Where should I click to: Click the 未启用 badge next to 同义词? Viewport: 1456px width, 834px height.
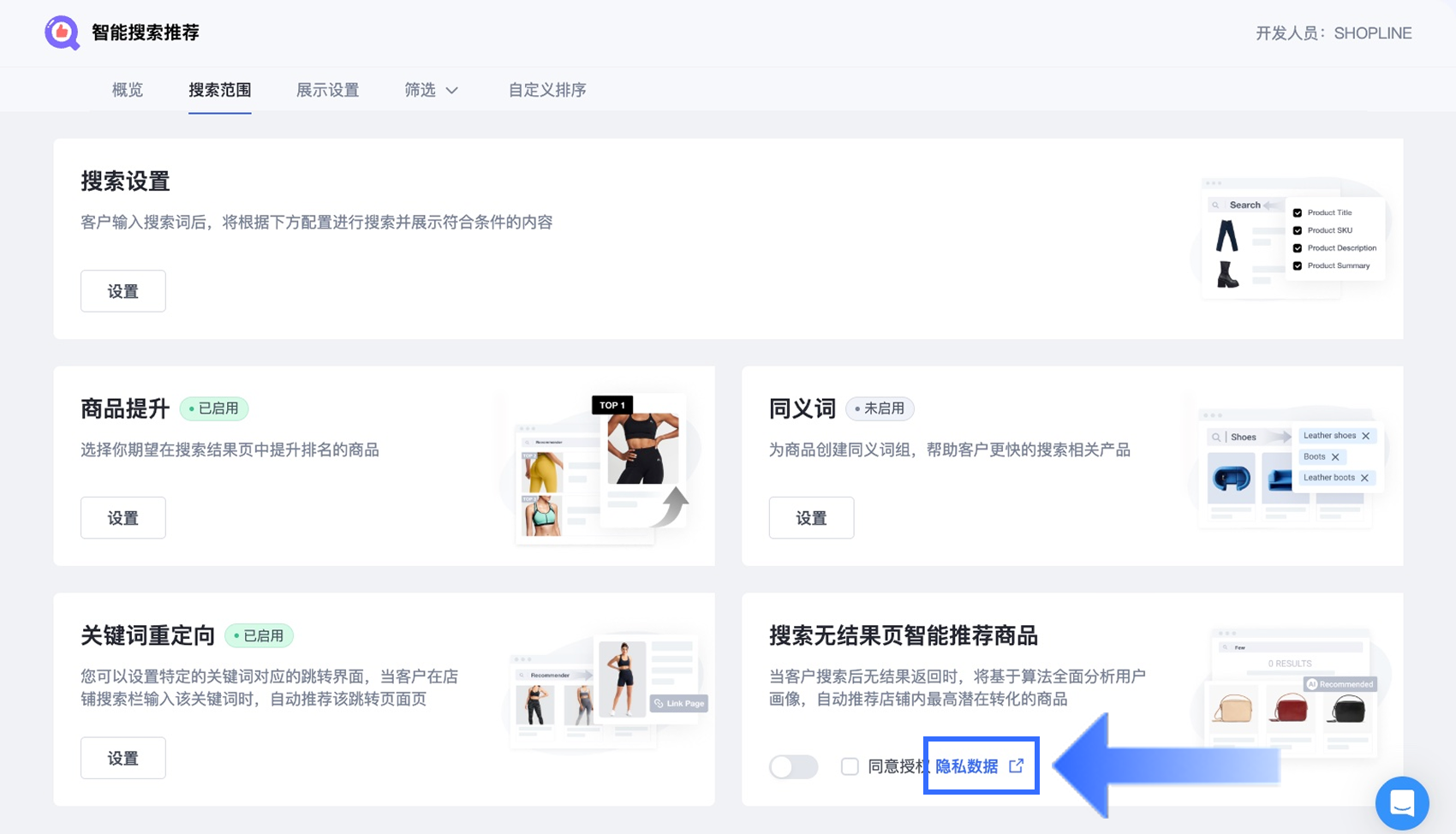click(880, 408)
